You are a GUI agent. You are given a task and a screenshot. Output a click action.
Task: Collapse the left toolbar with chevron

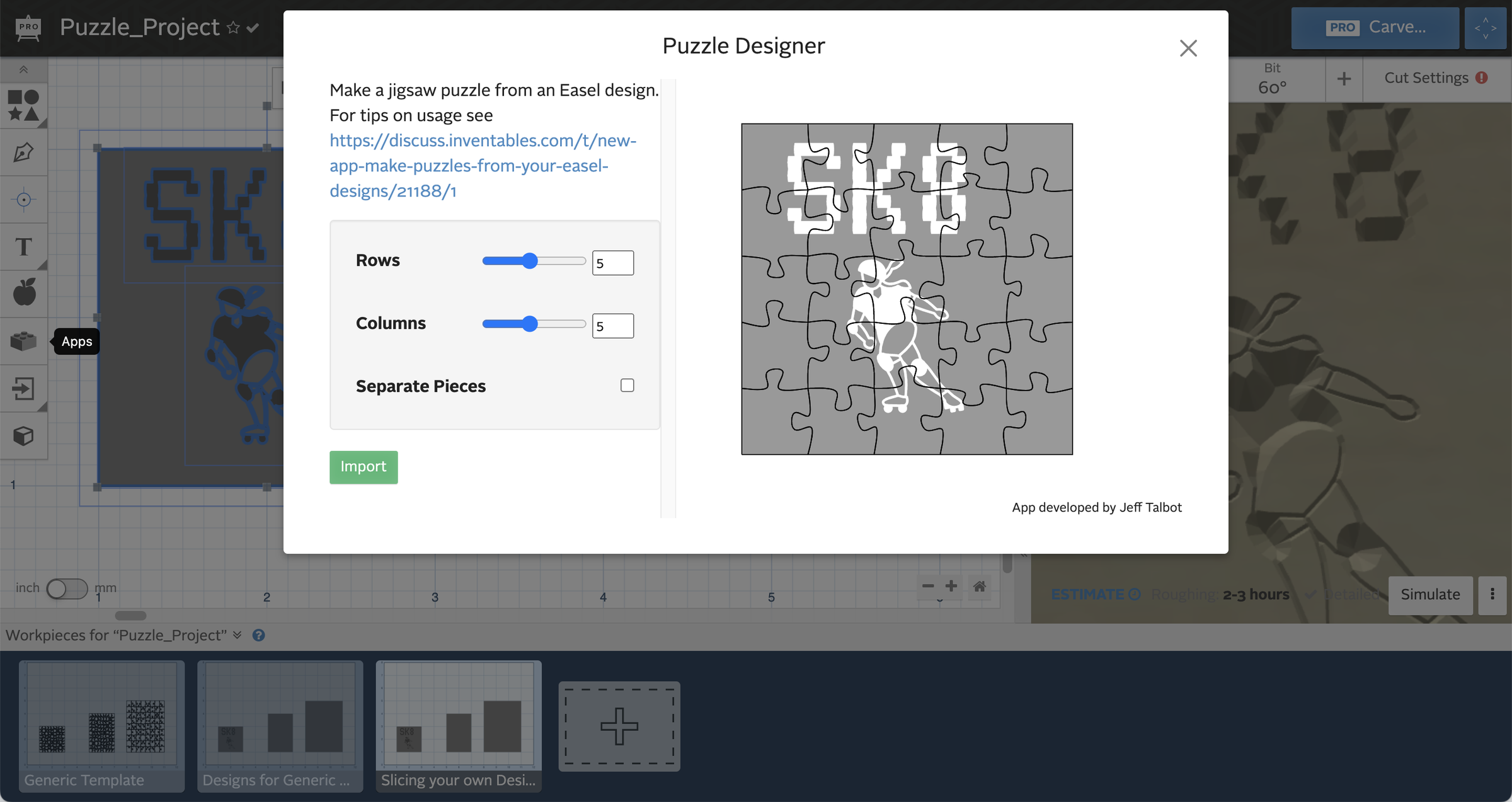(x=24, y=69)
